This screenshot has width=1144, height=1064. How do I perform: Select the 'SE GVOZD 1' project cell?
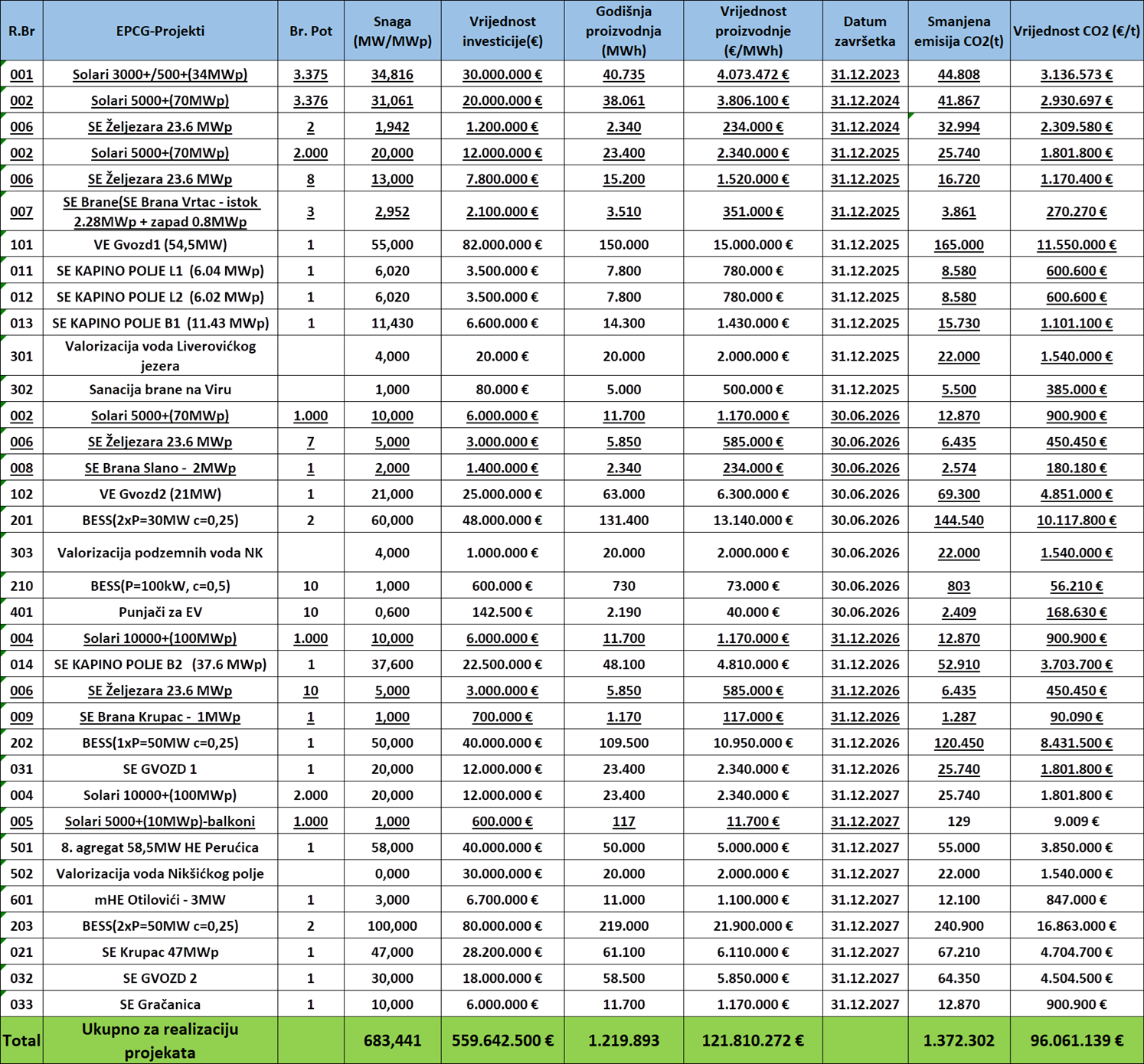tap(160, 769)
